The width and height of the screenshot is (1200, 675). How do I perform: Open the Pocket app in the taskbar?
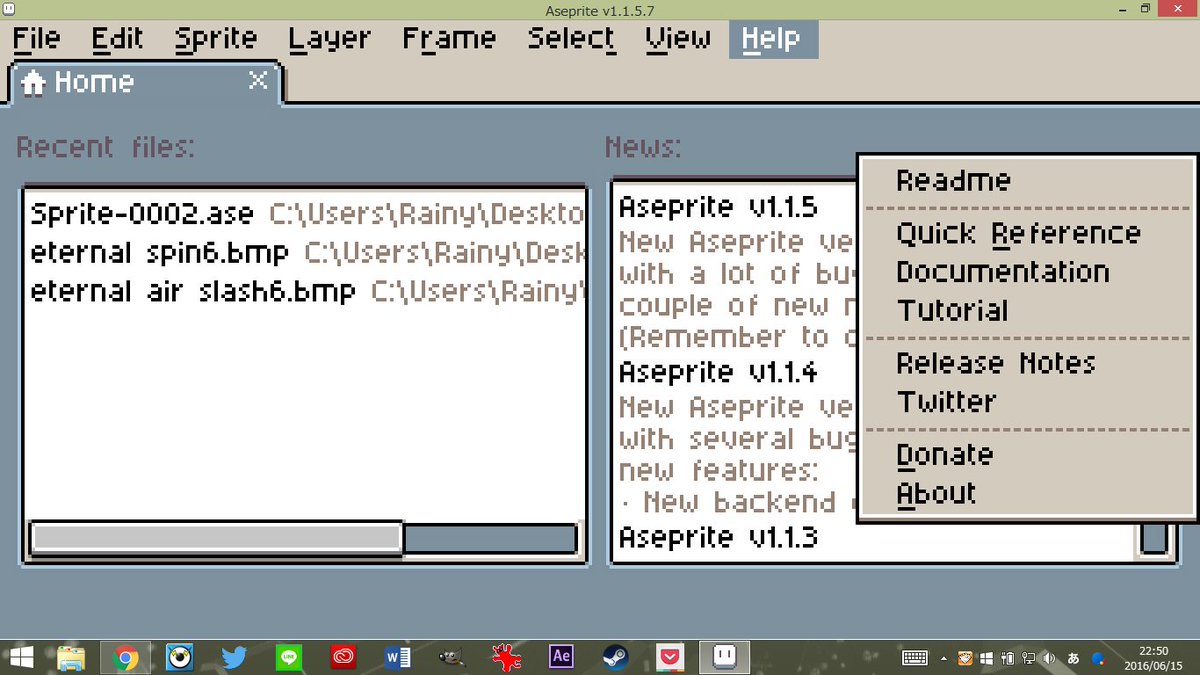(669, 657)
